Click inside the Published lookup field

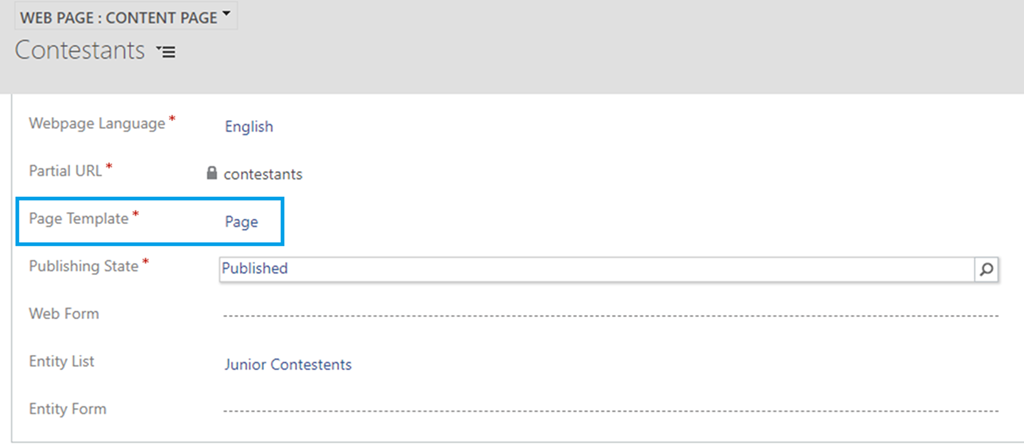595,268
